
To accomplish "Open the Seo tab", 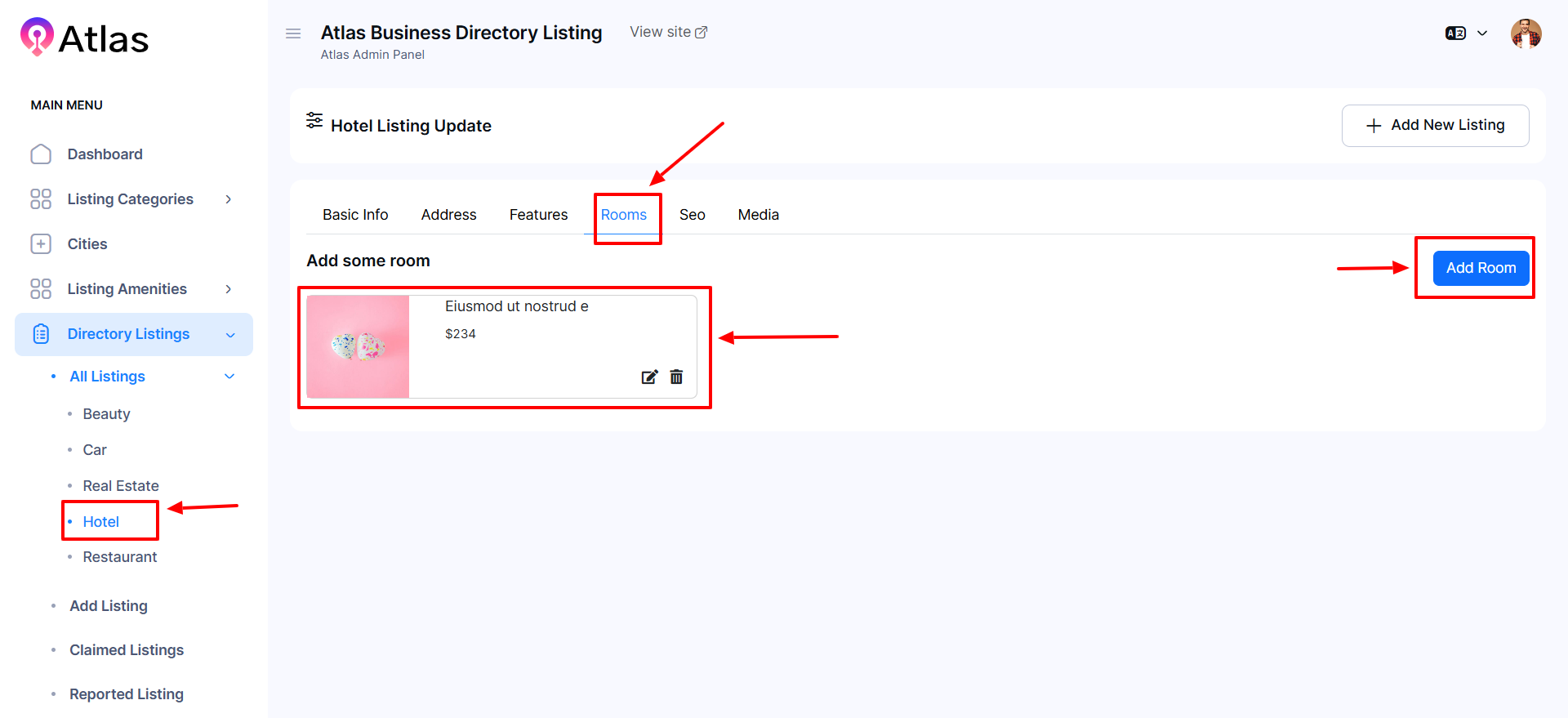I will coord(692,215).
